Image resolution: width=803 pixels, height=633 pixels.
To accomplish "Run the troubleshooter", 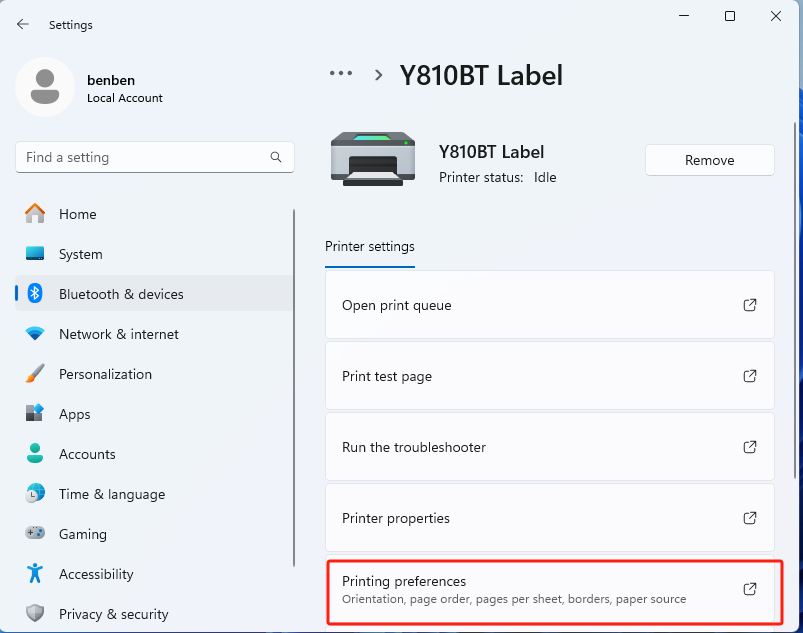I will coord(550,447).
